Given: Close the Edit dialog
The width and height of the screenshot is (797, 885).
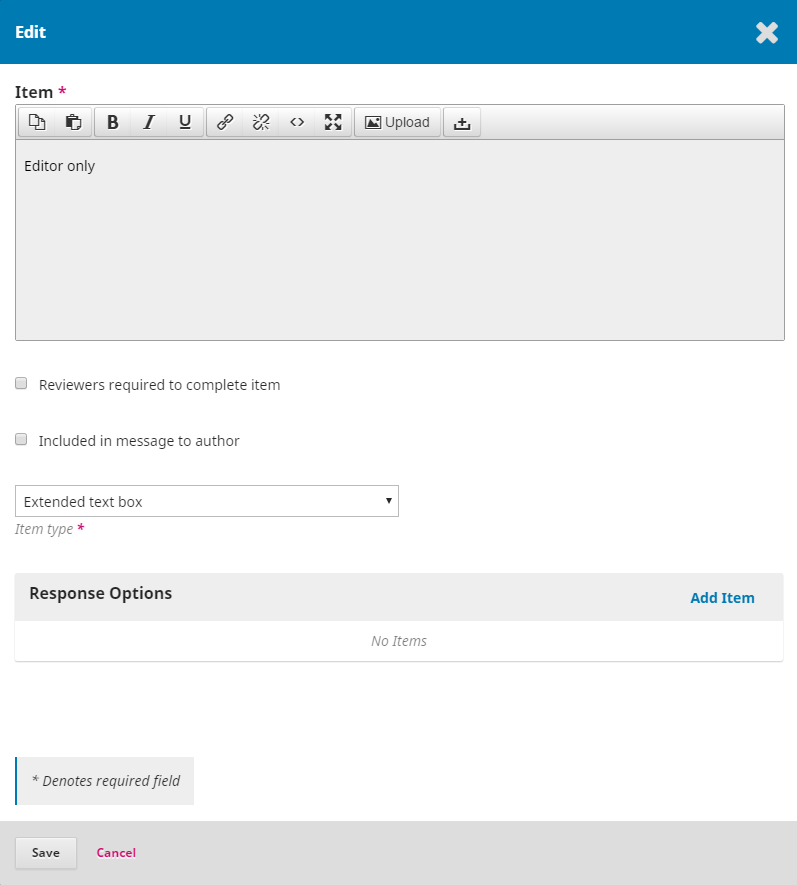Looking at the screenshot, I should [x=767, y=33].
